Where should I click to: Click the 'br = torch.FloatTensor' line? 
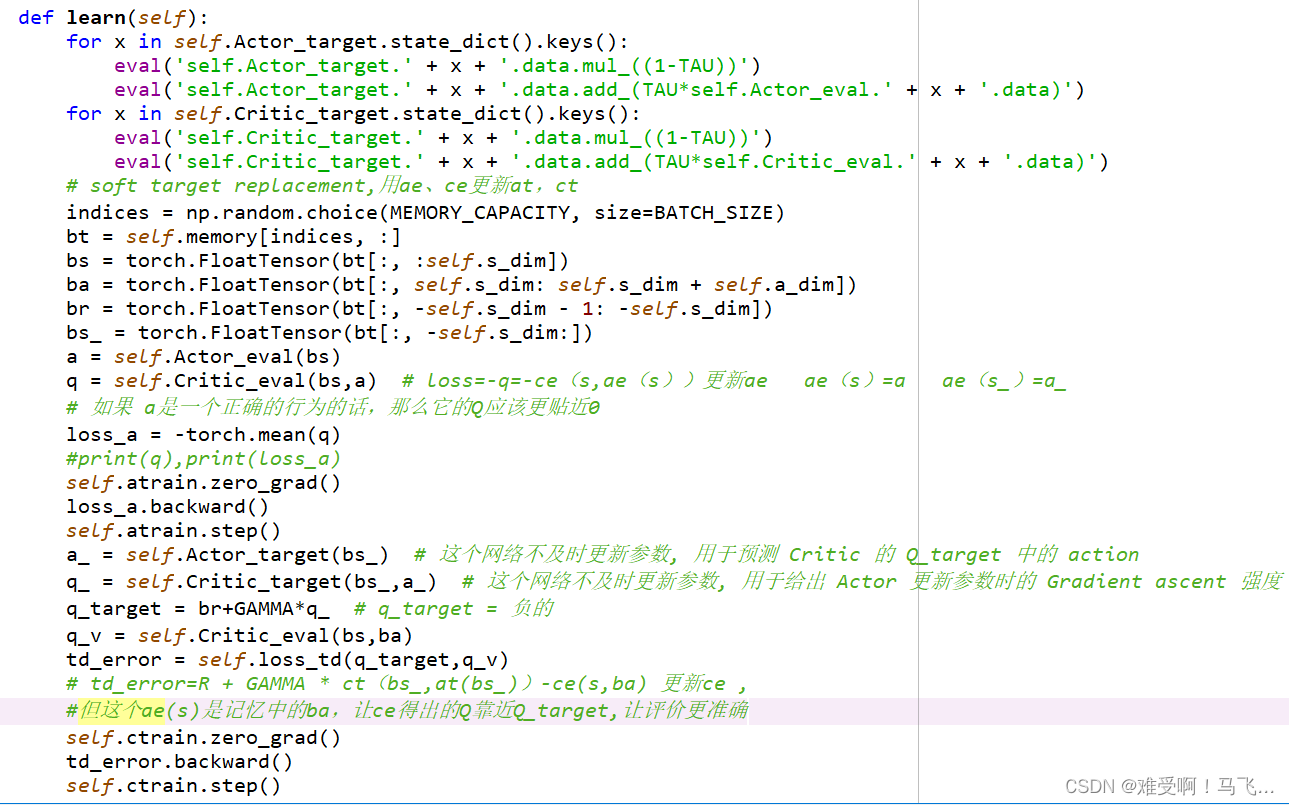[x=420, y=308]
